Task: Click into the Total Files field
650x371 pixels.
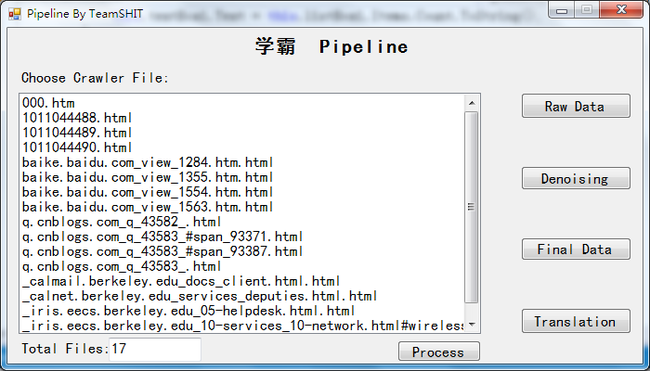Action: [155, 349]
